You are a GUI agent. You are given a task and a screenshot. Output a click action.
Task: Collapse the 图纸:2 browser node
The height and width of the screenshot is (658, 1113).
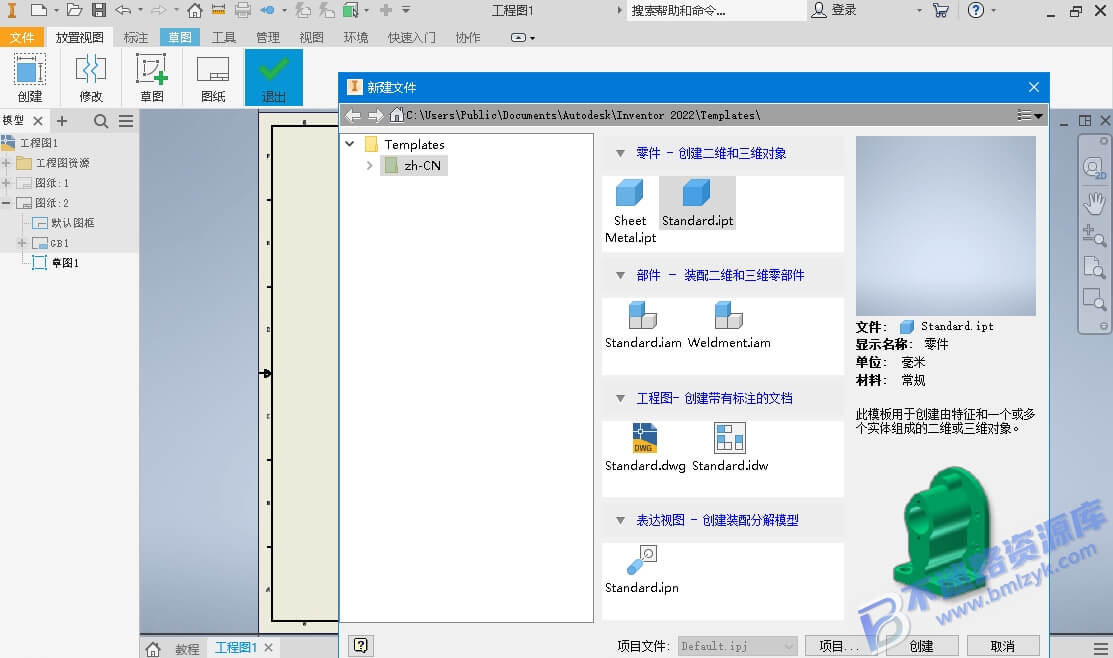pos(6,202)
